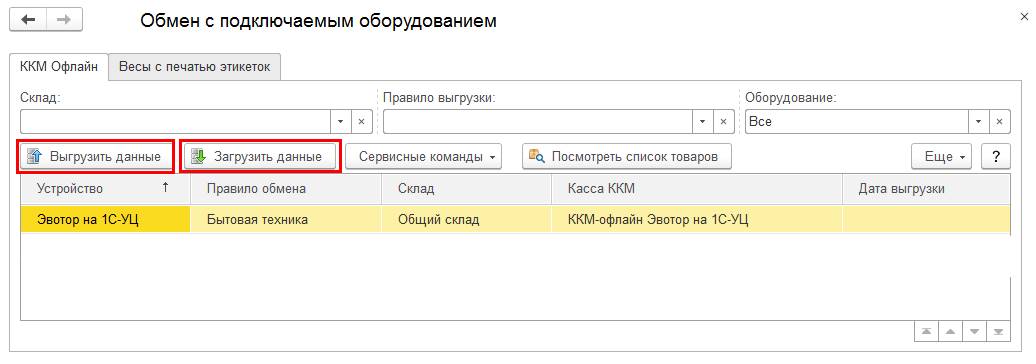This screenshot has width=1036, height=364.
Task: Sort by the Устройство column header
Action: [105, 188]
